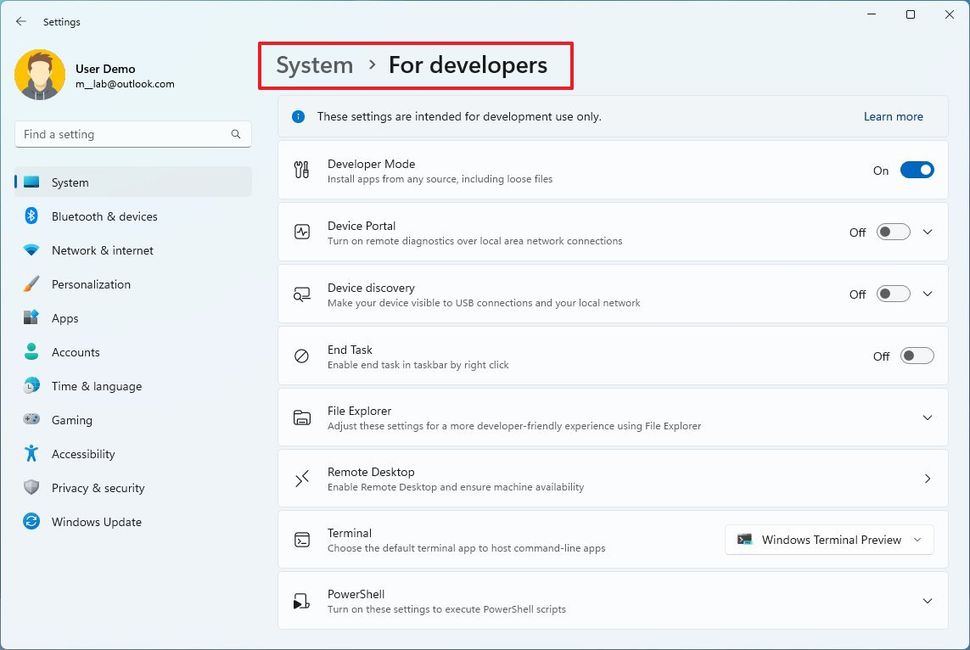Click the Windows Terminal Preview app icon
Screen dimensions: 970x650
point(745,540)
